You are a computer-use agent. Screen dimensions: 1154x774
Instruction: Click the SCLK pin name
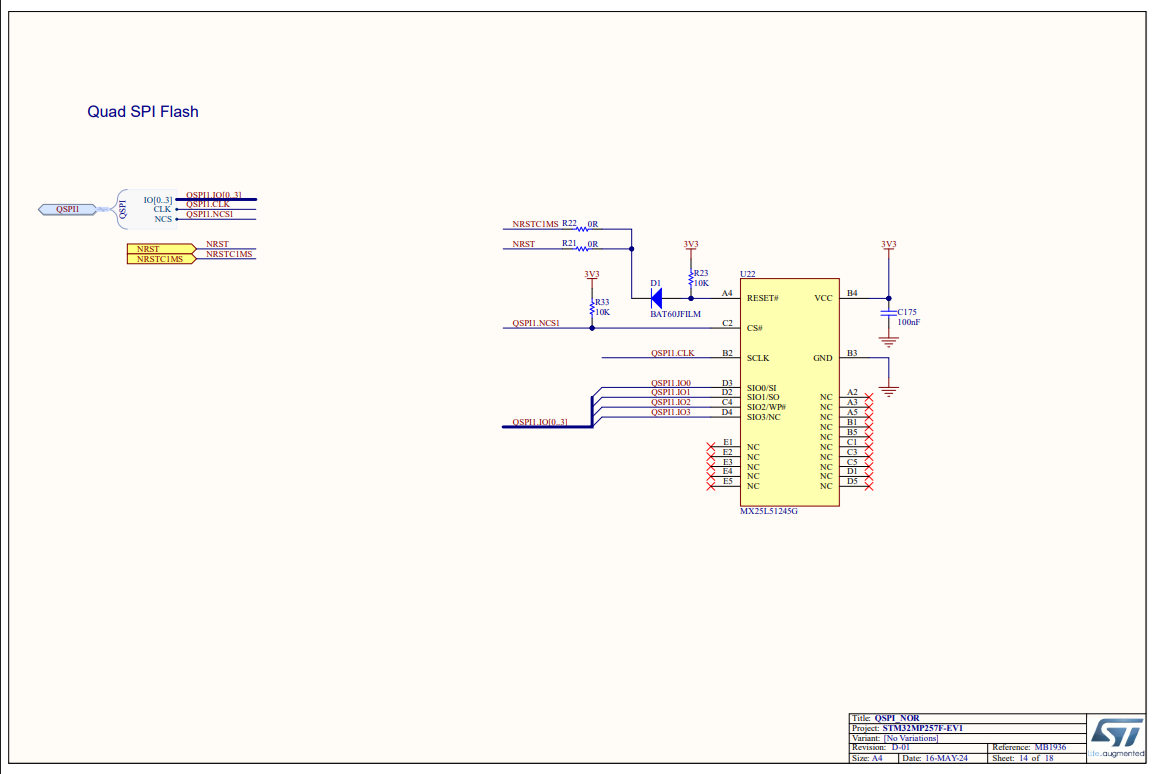[758, 358]
